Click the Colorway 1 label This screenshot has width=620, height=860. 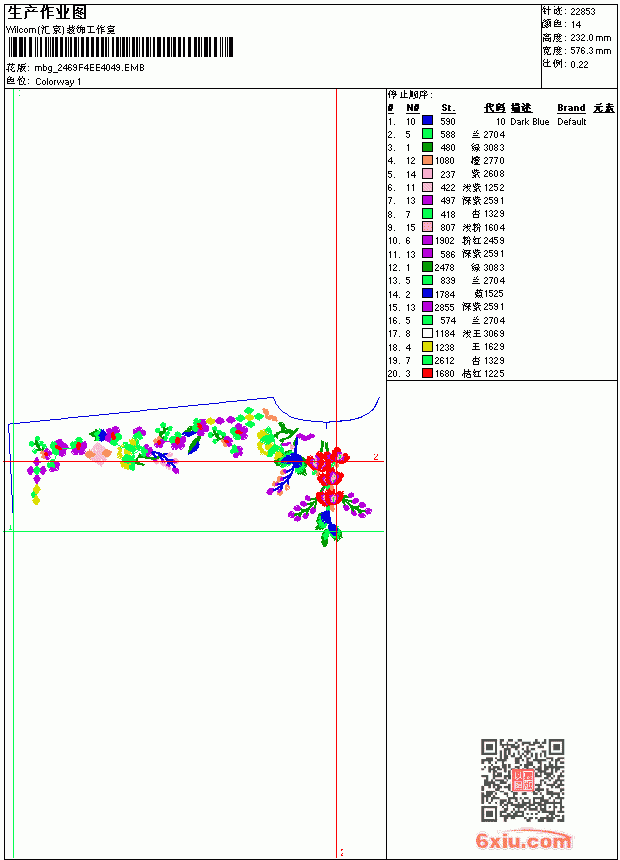click(58, 82)
